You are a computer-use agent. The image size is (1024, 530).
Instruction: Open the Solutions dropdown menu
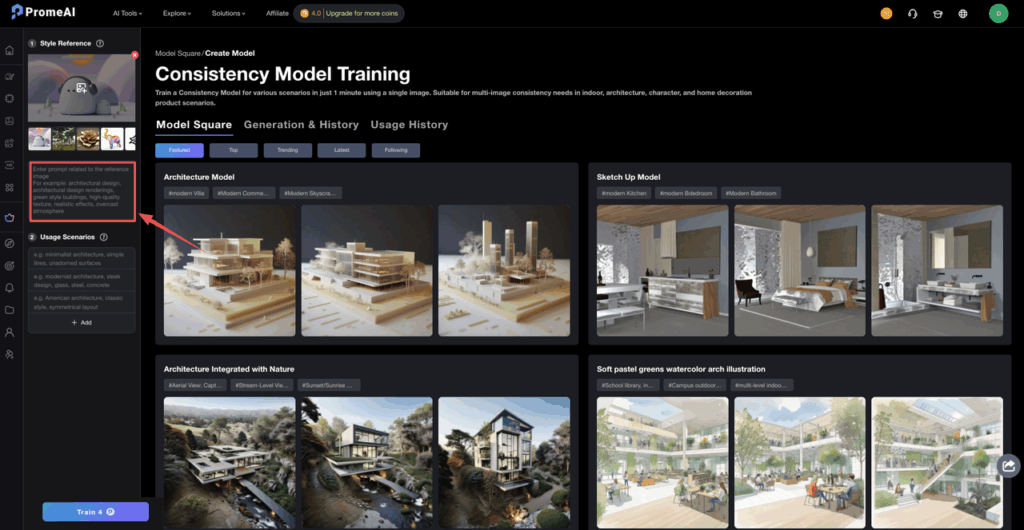coord(229,13)
